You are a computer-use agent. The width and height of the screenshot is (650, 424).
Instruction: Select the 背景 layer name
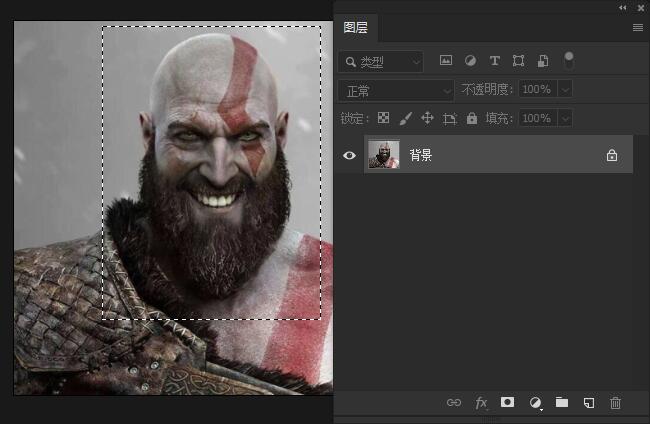pos(421,155)
